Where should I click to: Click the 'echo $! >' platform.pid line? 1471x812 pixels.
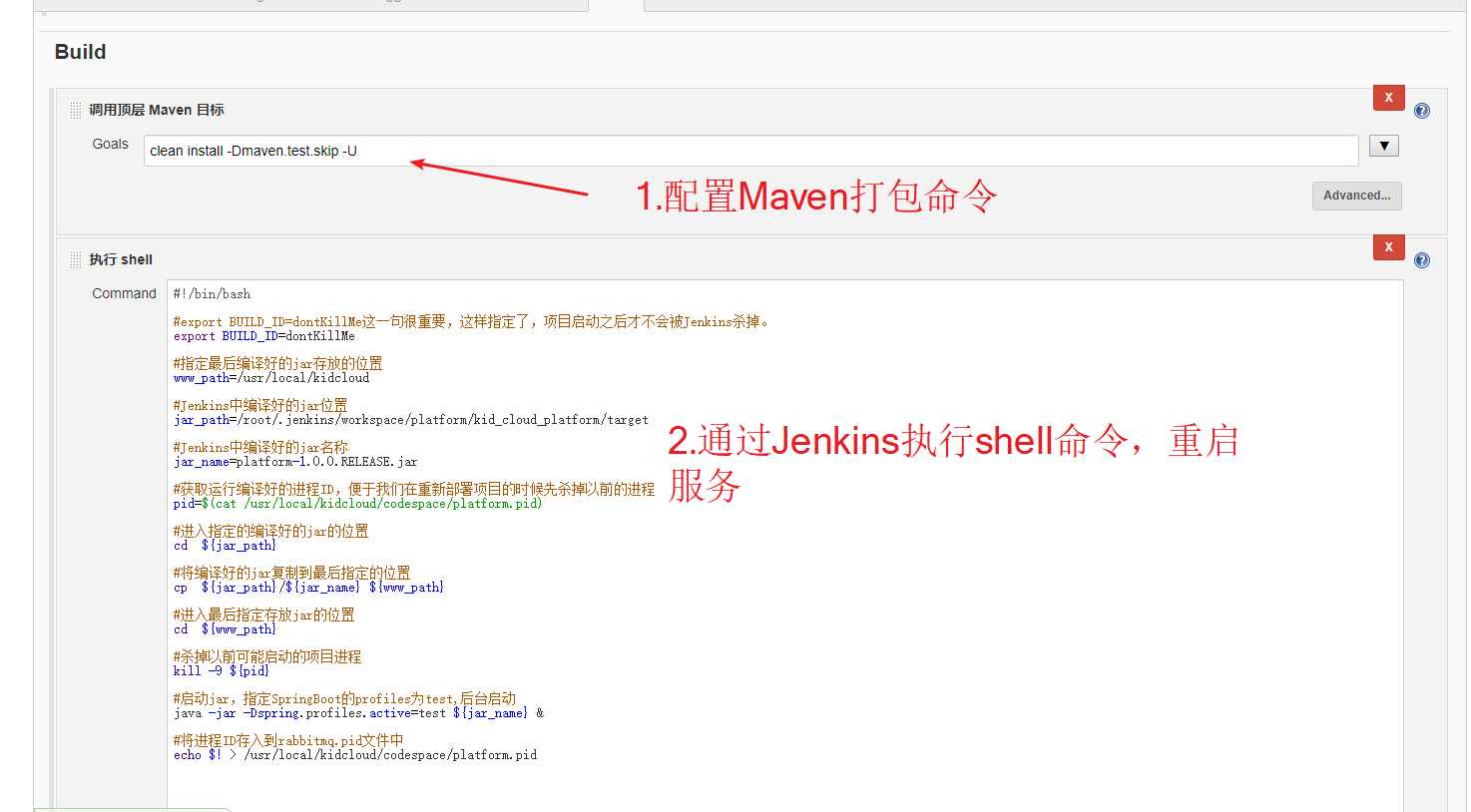coord(354,755)
